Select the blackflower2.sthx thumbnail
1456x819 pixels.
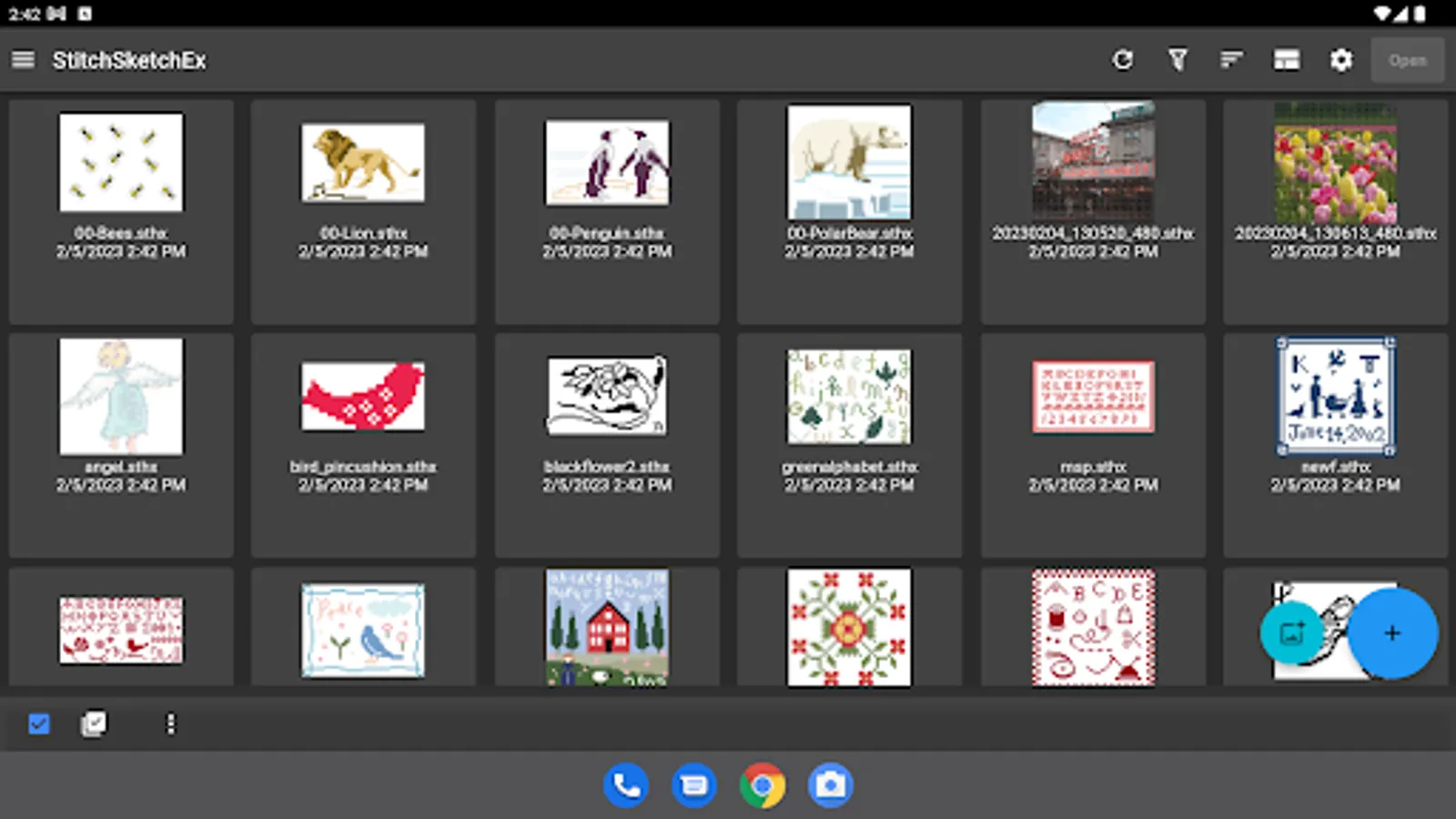(607, 396)
